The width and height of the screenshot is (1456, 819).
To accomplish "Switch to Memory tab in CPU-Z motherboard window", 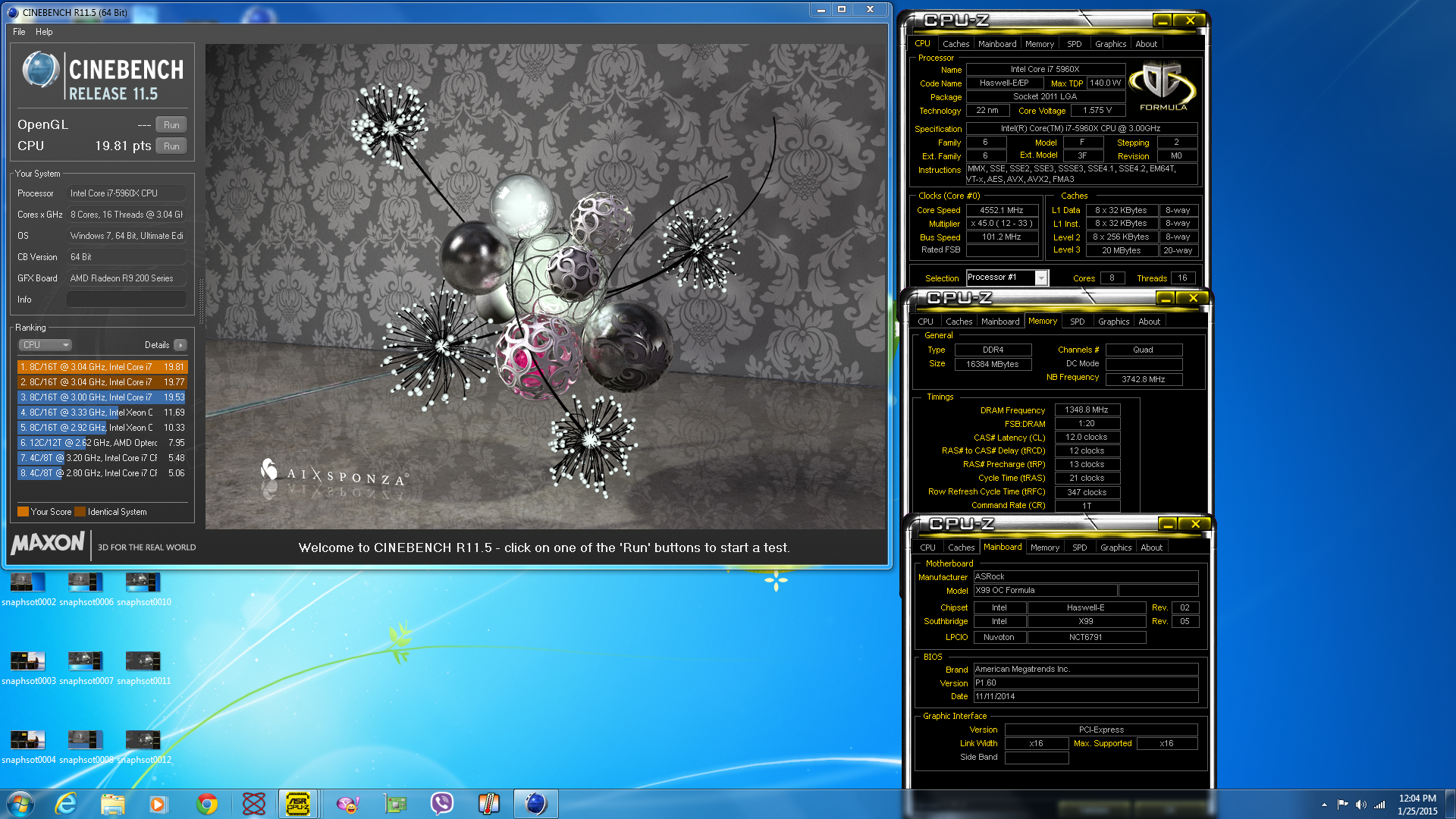I will pos(1044,548).
